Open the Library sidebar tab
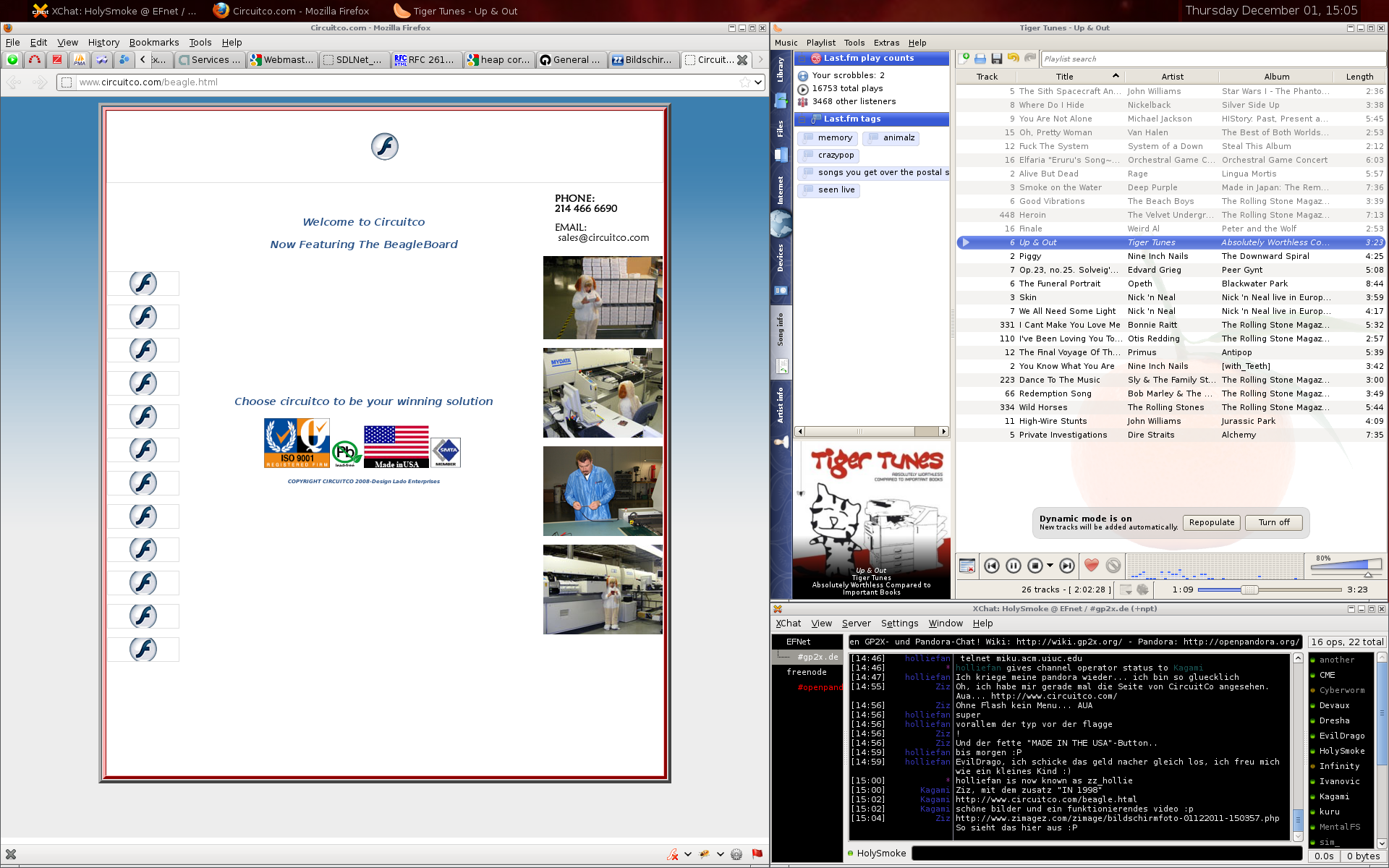The width and height of the screenshot is (1389, 868). 781,80
